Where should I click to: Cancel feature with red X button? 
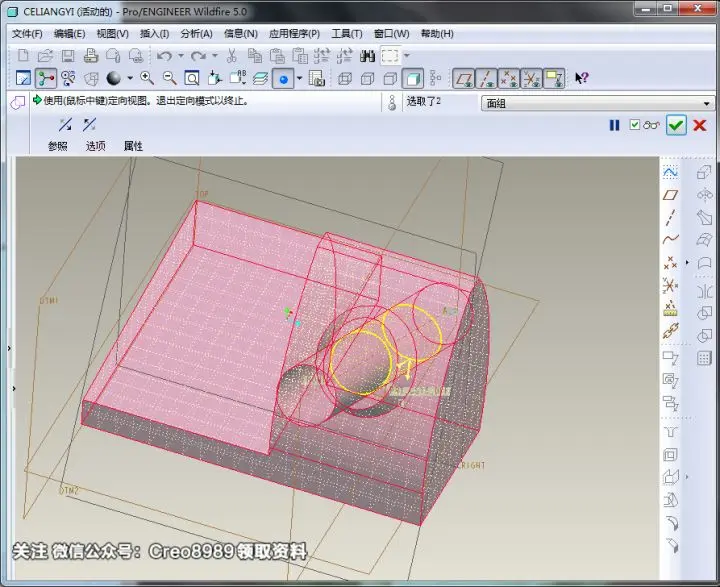click(x=700, y=125)
